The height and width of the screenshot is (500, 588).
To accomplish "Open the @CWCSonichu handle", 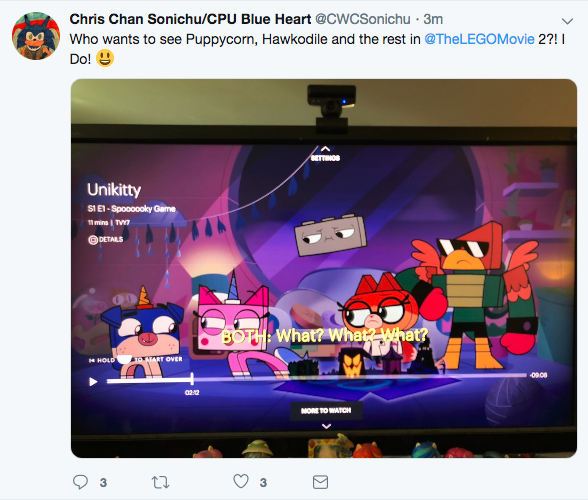I will click(363, 19).
